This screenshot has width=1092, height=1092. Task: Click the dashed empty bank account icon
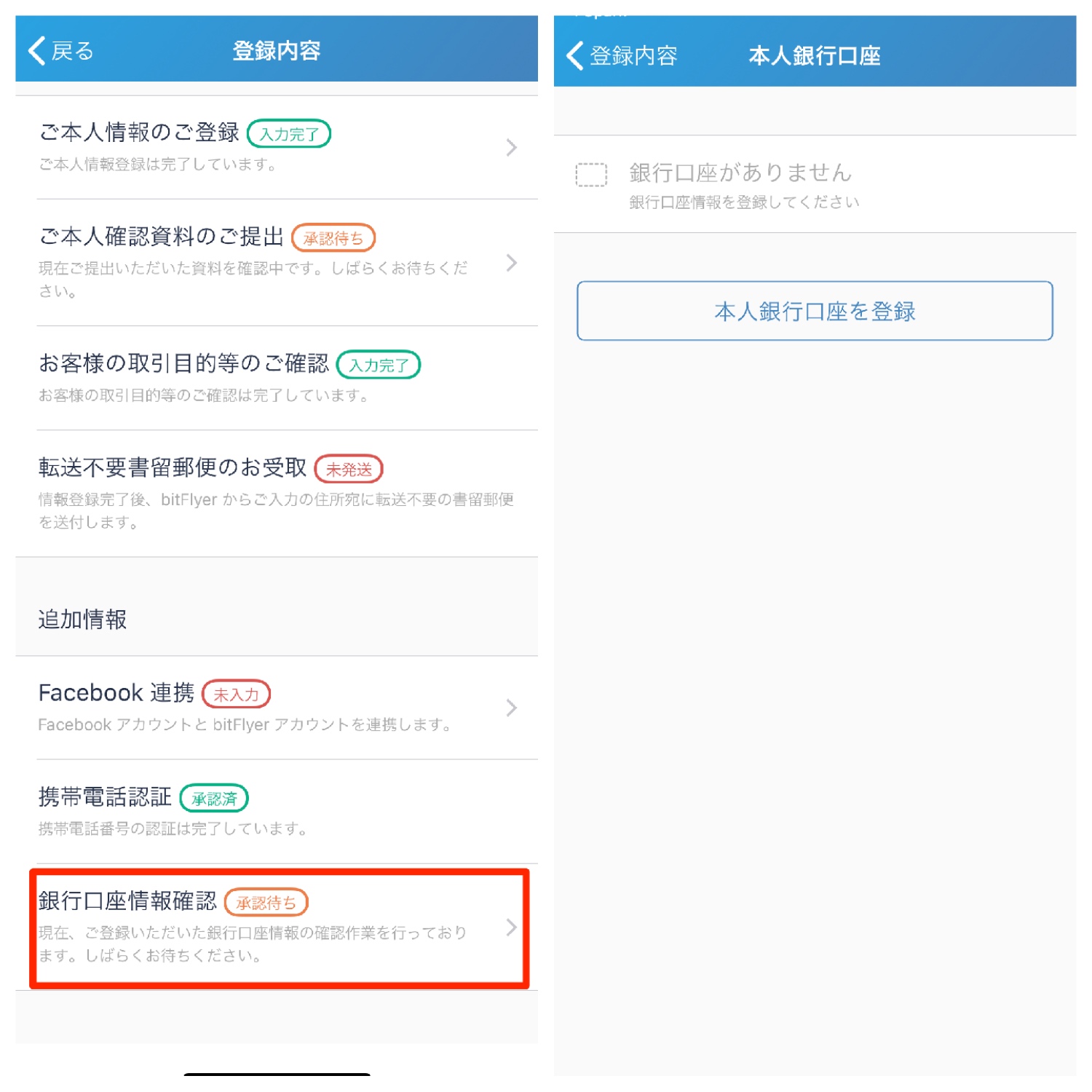[x=591, y=175]
